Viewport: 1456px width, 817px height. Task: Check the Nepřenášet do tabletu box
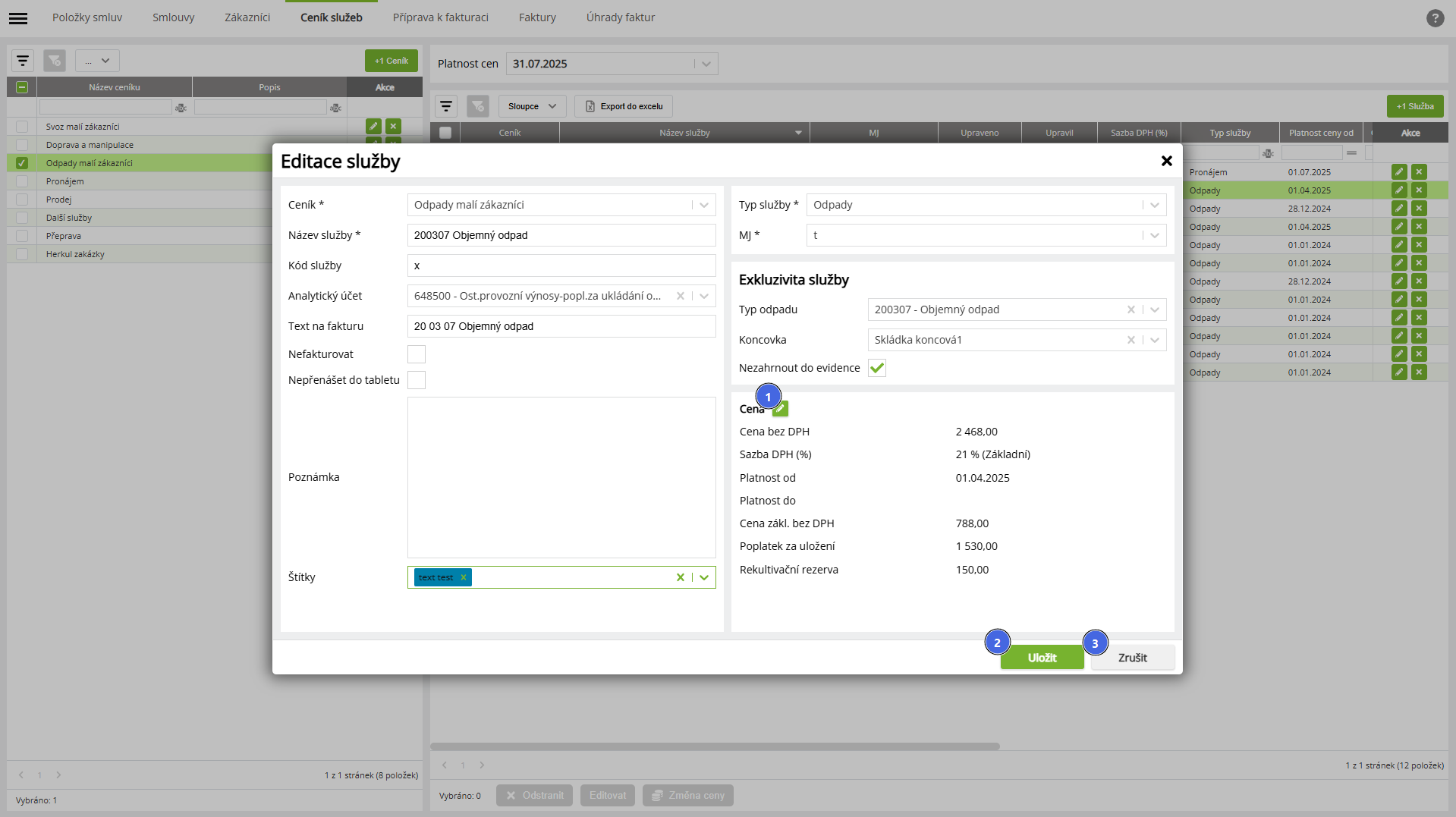click(417, 380)
